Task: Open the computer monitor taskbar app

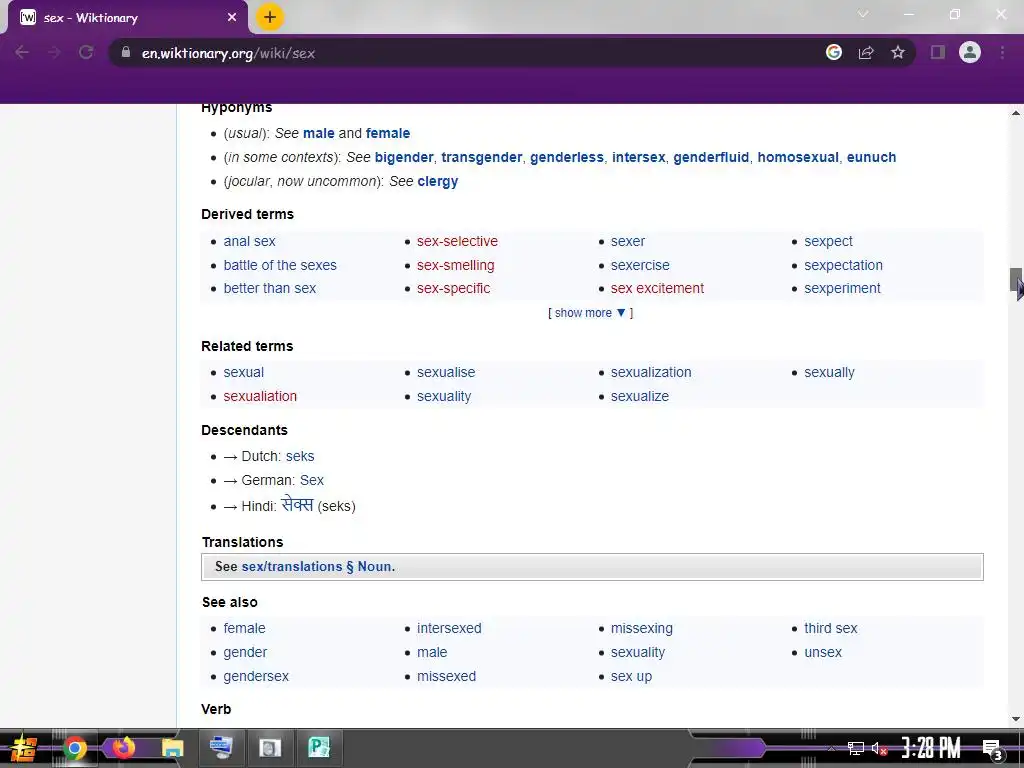Action: pyautogui.click(x=221, y=747)
